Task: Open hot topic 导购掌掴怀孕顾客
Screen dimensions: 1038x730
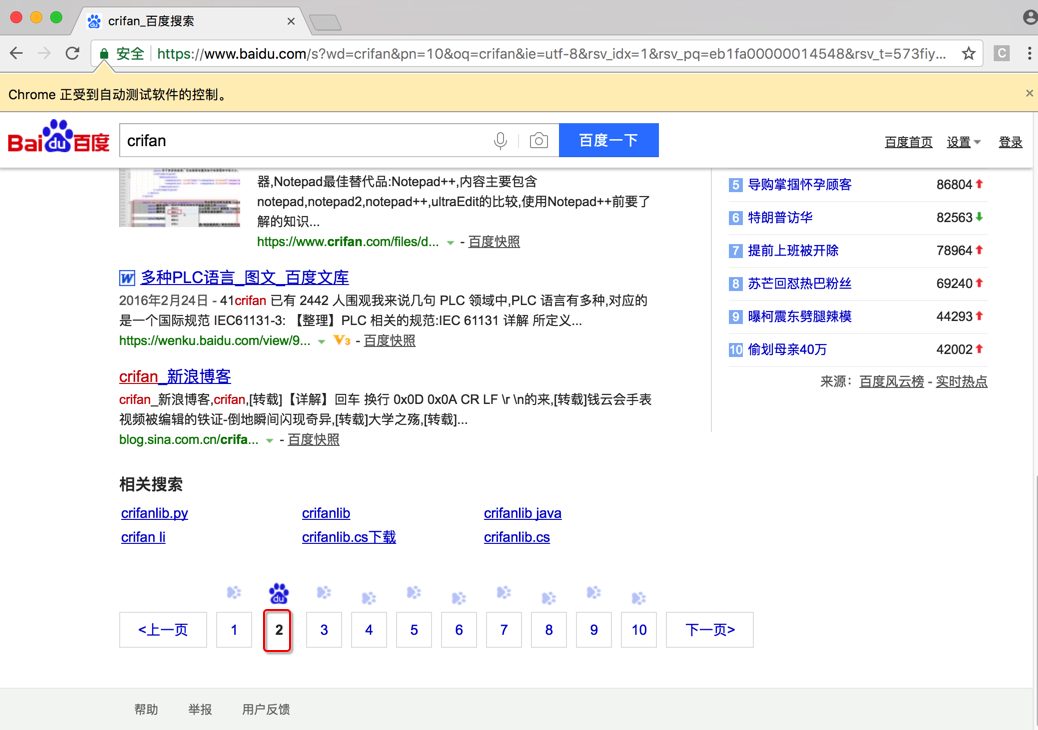Action: point(800,185)
